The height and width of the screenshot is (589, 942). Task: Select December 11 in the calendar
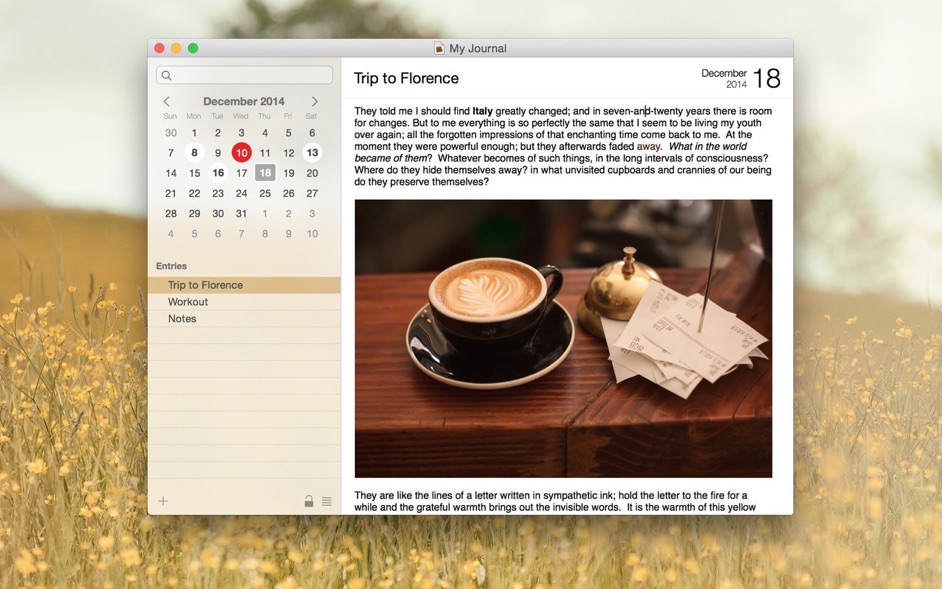265,153
